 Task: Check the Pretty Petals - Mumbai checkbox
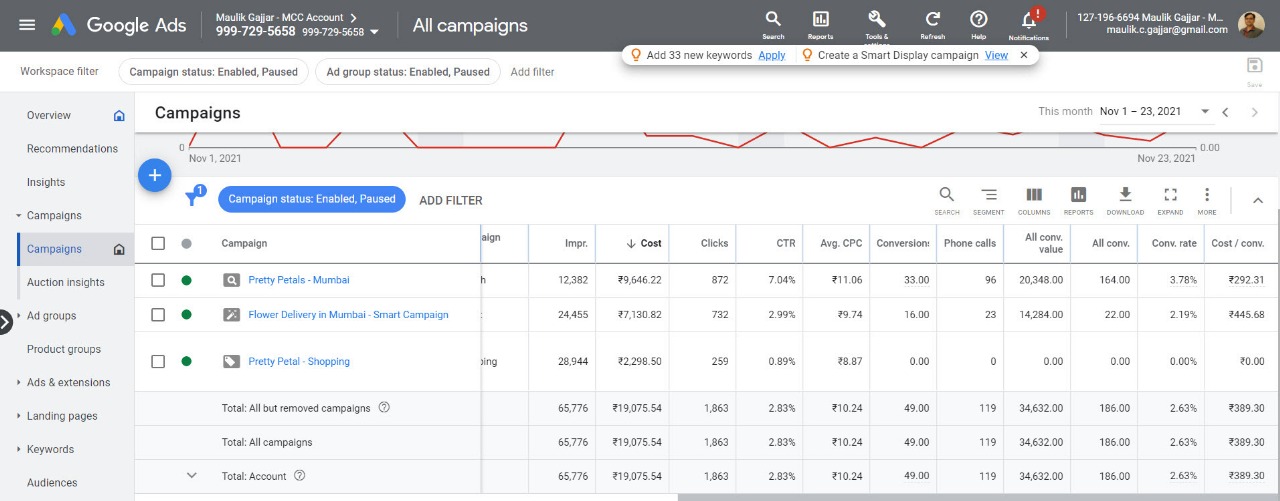coord(158,280)
